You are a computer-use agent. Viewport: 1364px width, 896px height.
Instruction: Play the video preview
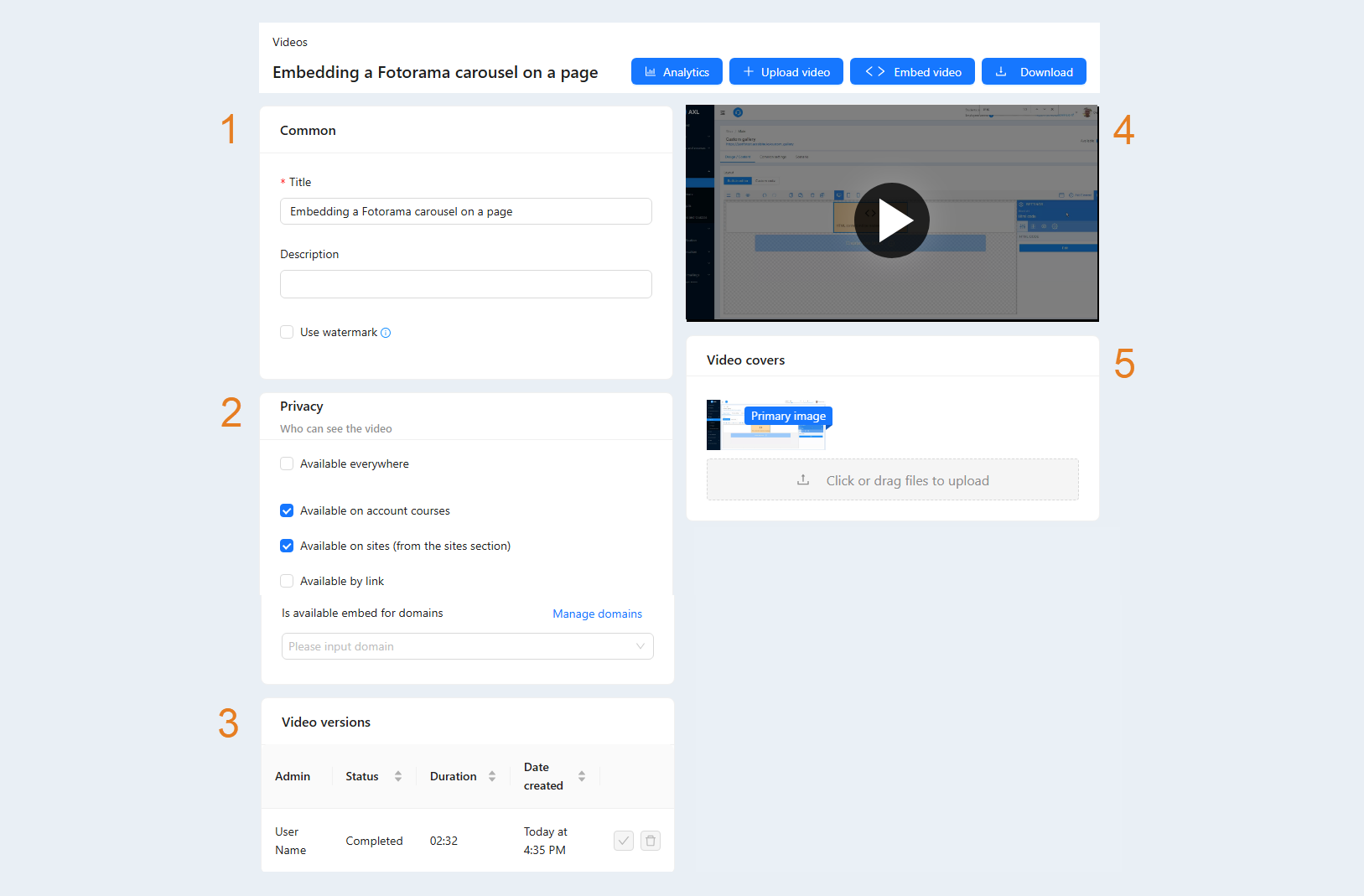(892, 220)
